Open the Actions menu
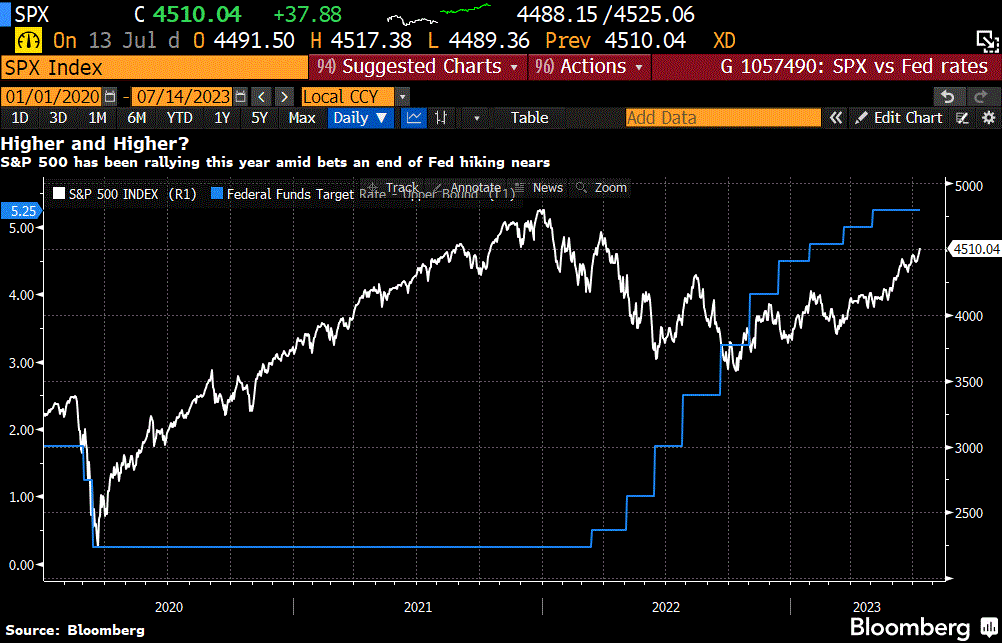This screenshot has width=1002, height=643. point(589,66)
